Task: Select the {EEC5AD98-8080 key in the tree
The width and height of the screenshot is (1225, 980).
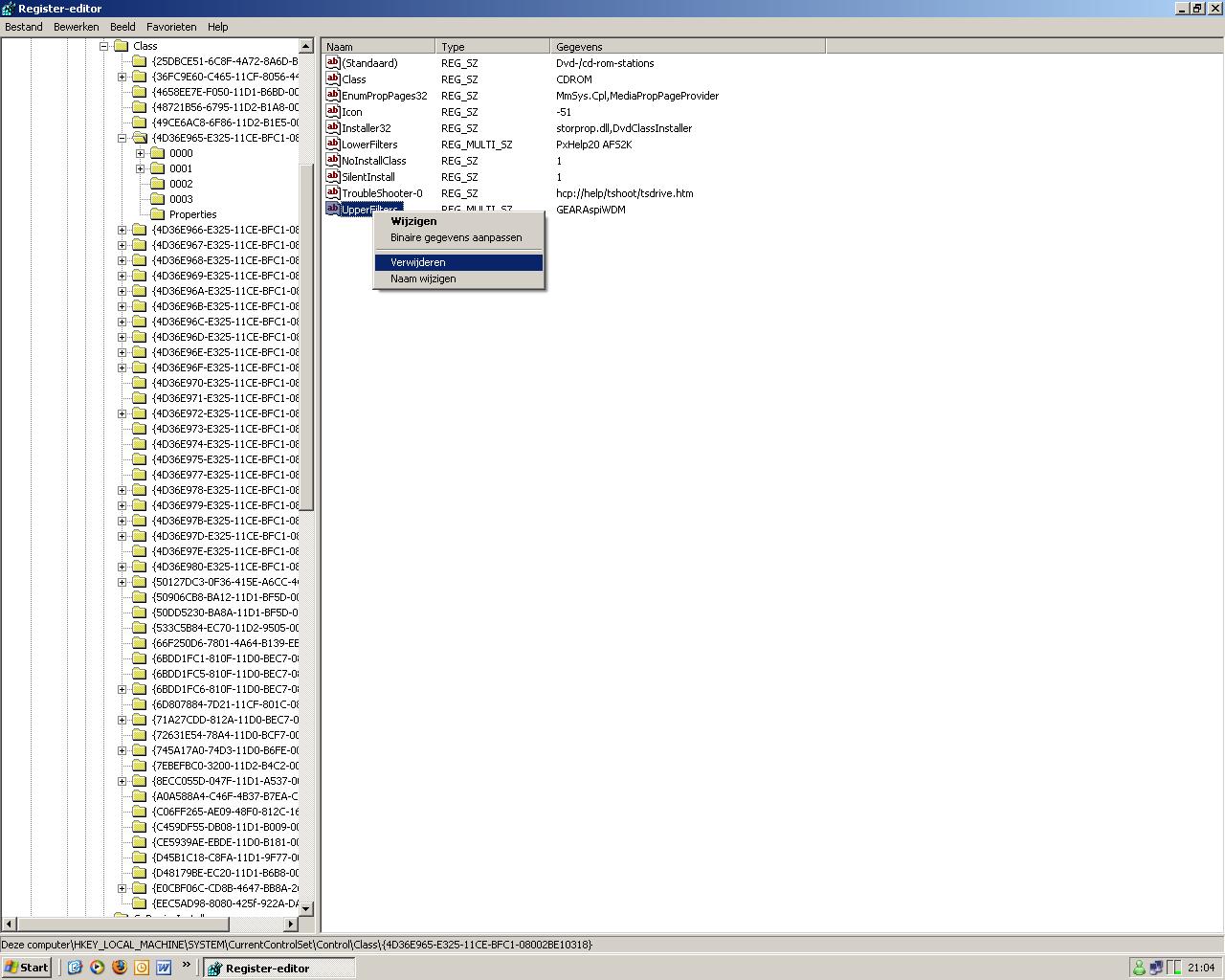Action: 225,903
